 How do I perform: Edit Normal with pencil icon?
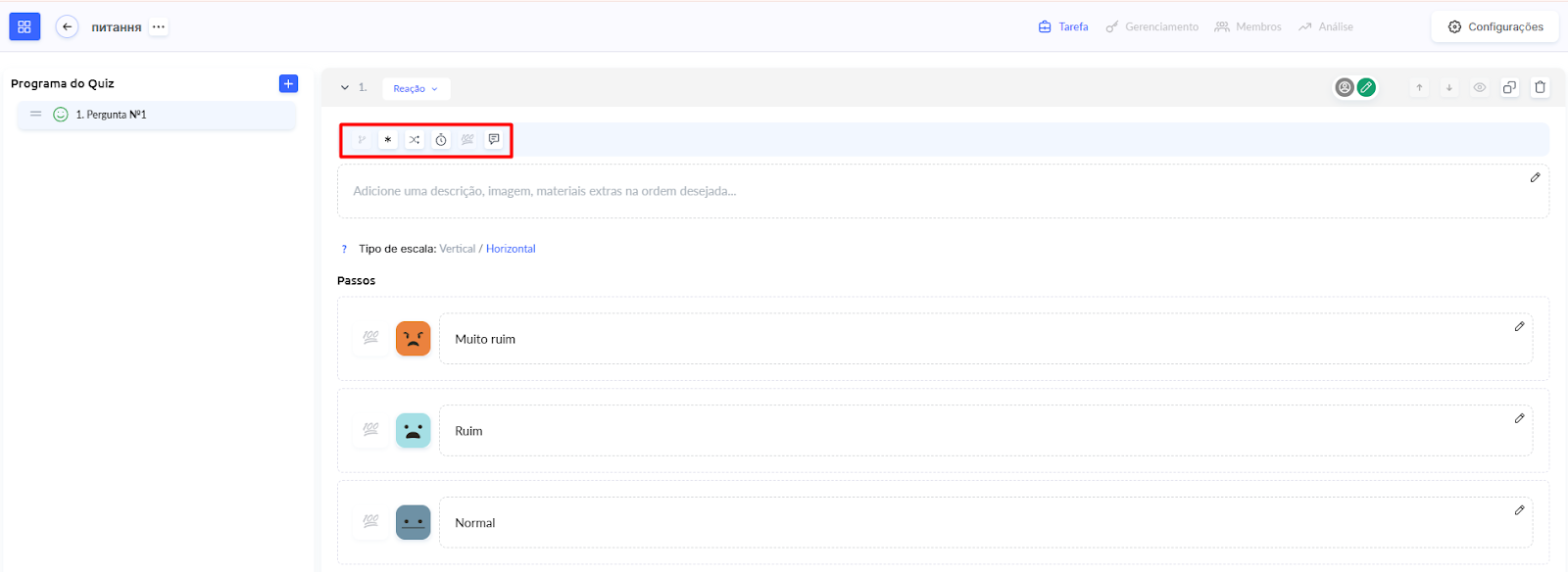coord(1519,510)
